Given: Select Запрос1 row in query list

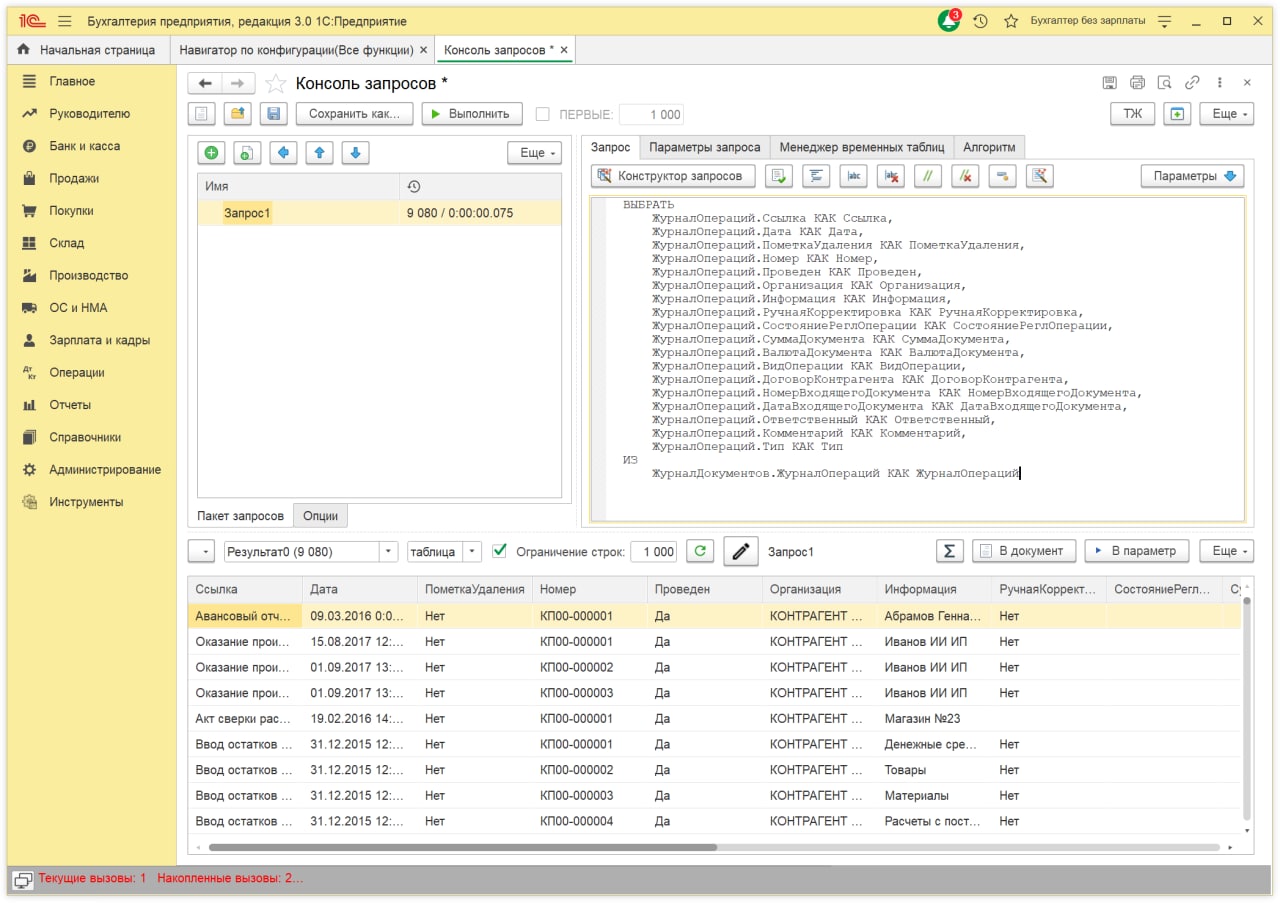Looking at the screenshot, I should pos(379,213).
